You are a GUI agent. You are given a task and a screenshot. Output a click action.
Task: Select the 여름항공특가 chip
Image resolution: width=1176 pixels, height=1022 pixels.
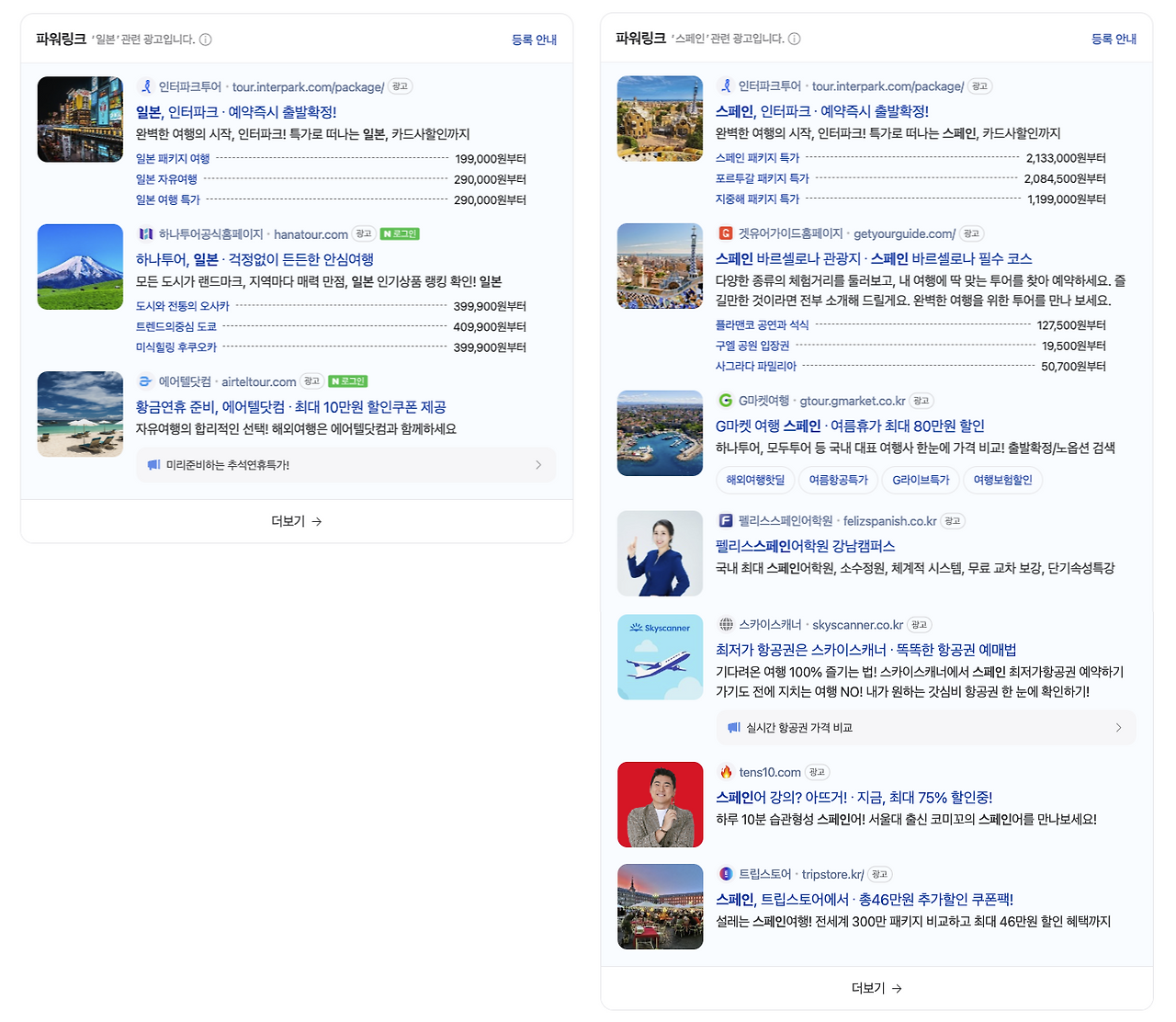(x=839, y=480)
